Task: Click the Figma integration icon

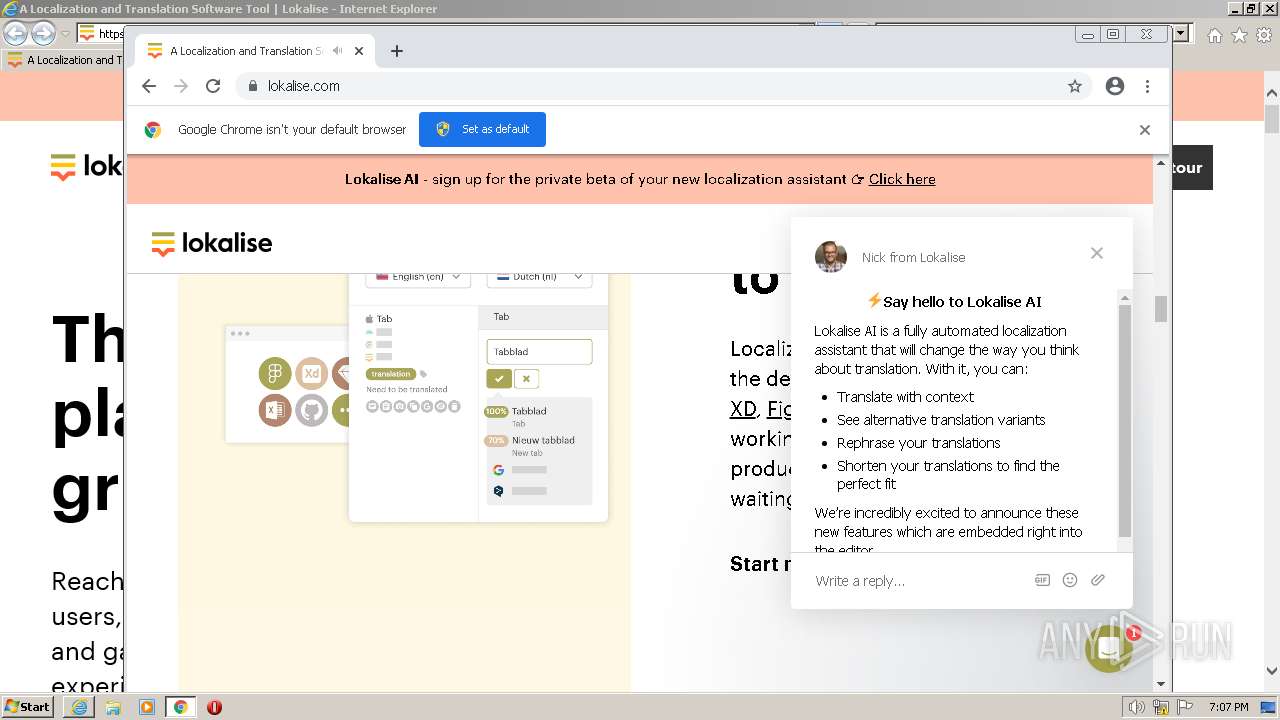Action: pyautogui.click(x=275, y=374)
